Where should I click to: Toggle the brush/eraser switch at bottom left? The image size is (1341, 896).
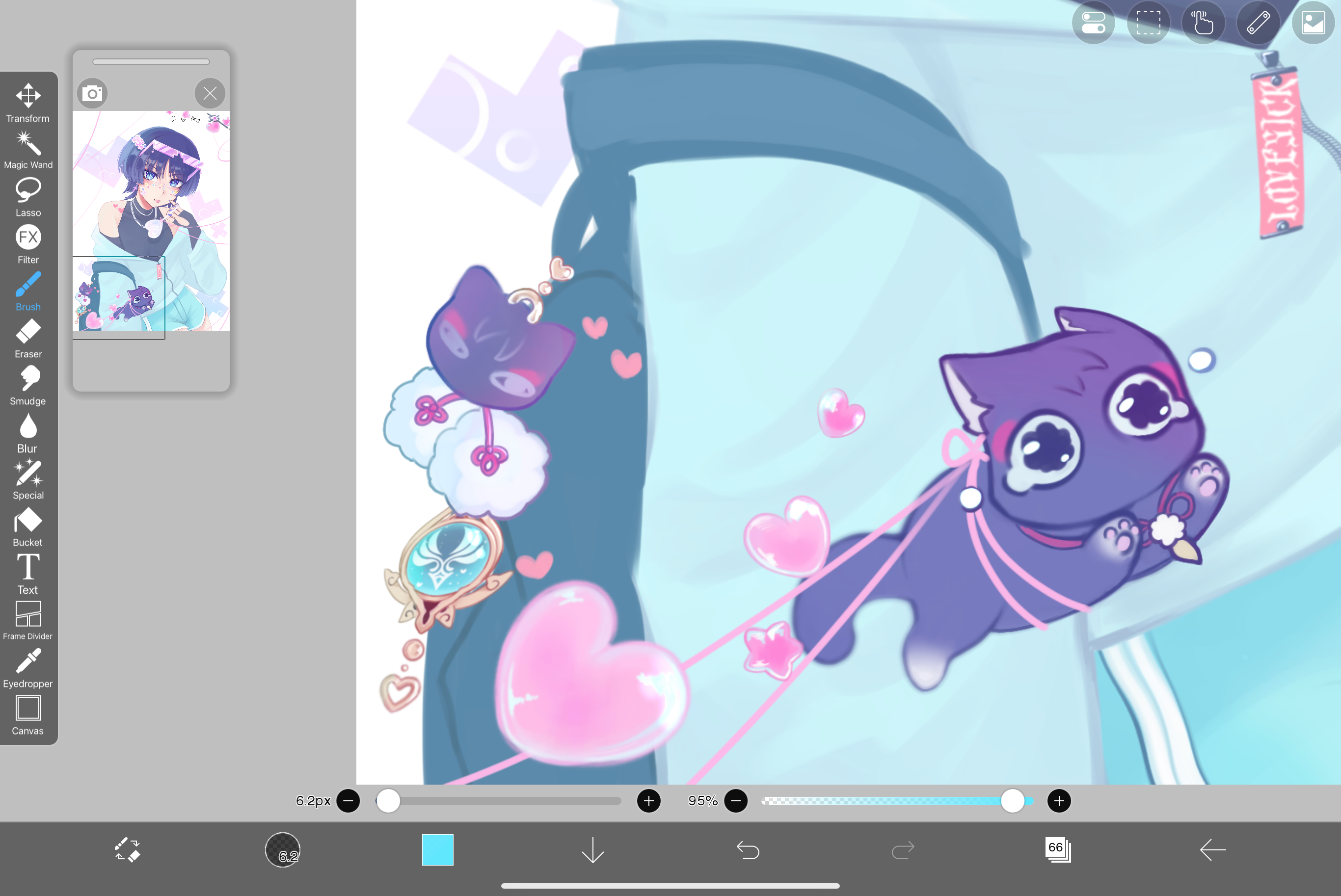(x=128, y=850)
